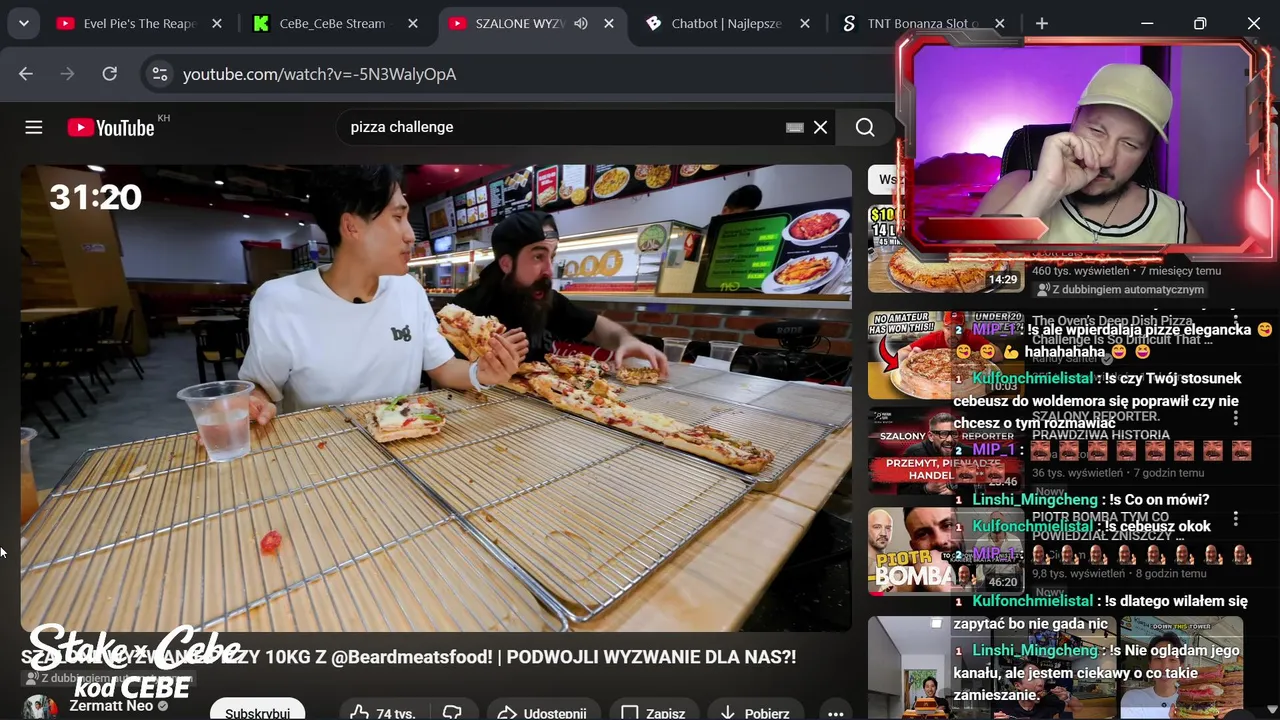This screenshot has height=720, width=1280.
Task: Click the video player to pause
Action: click(x=436, y=398)
